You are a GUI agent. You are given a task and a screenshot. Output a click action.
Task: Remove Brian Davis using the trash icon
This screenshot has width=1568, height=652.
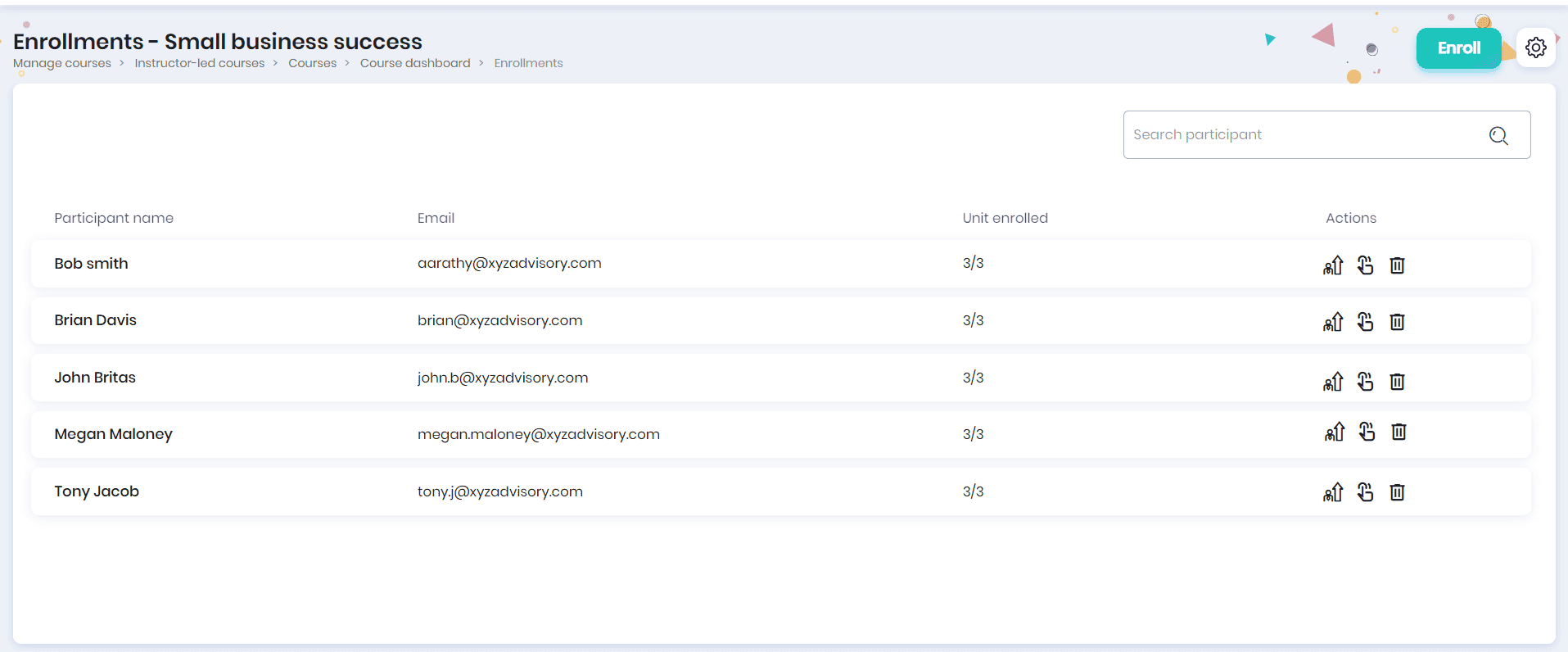[1397, 322]
